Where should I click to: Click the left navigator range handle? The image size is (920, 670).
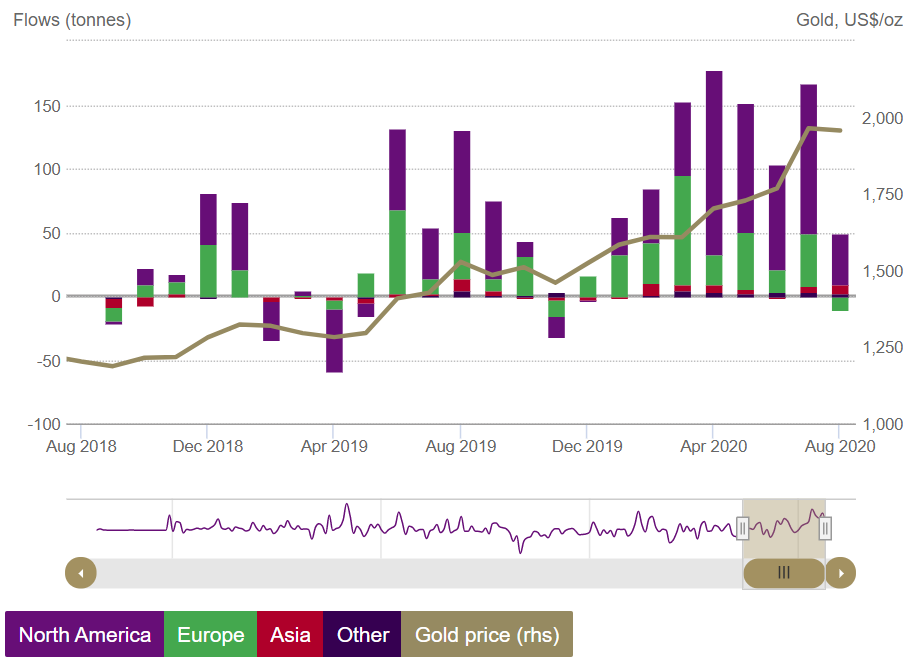point(742,527)
